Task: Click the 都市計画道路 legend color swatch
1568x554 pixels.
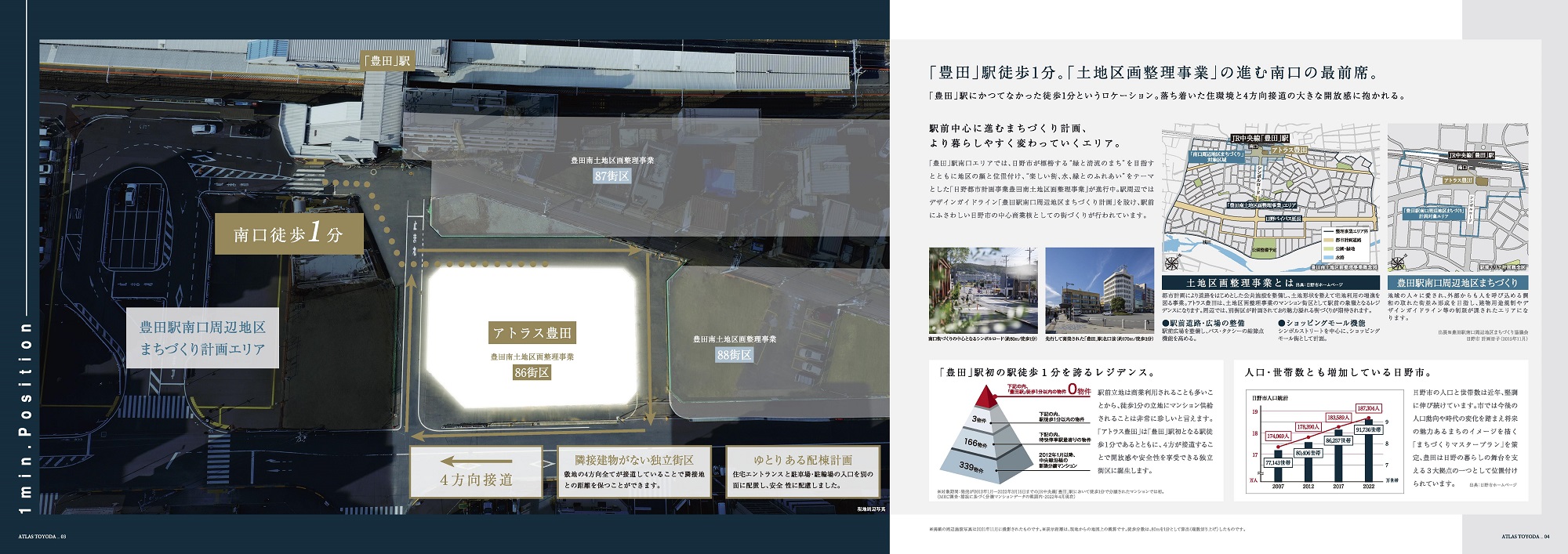Action: tap(1330, 240)
